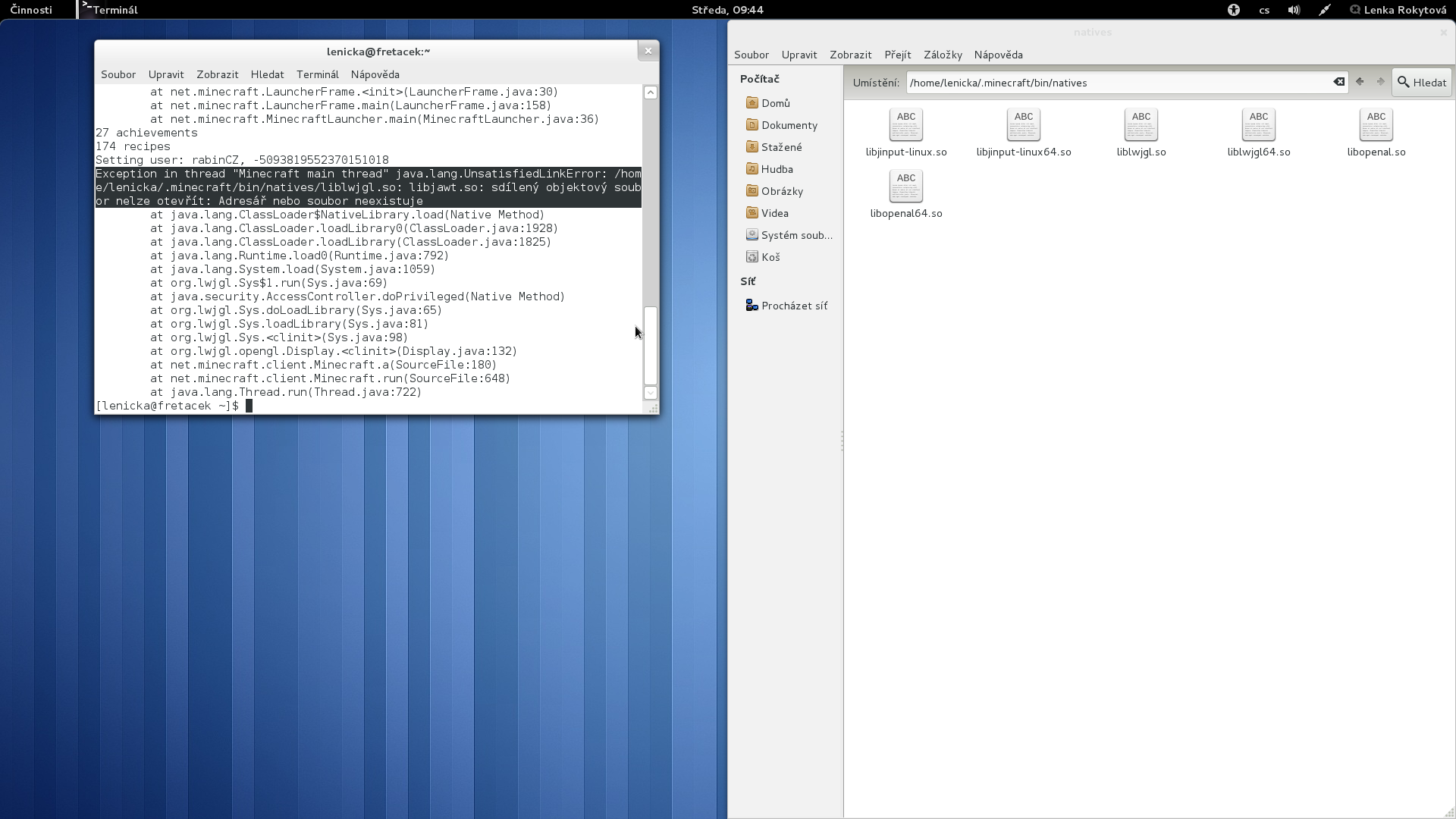The height and width of the screenshot is (819, 1456).
Task: Open the pen input icon in top panel
Action: pos(1324,10)
